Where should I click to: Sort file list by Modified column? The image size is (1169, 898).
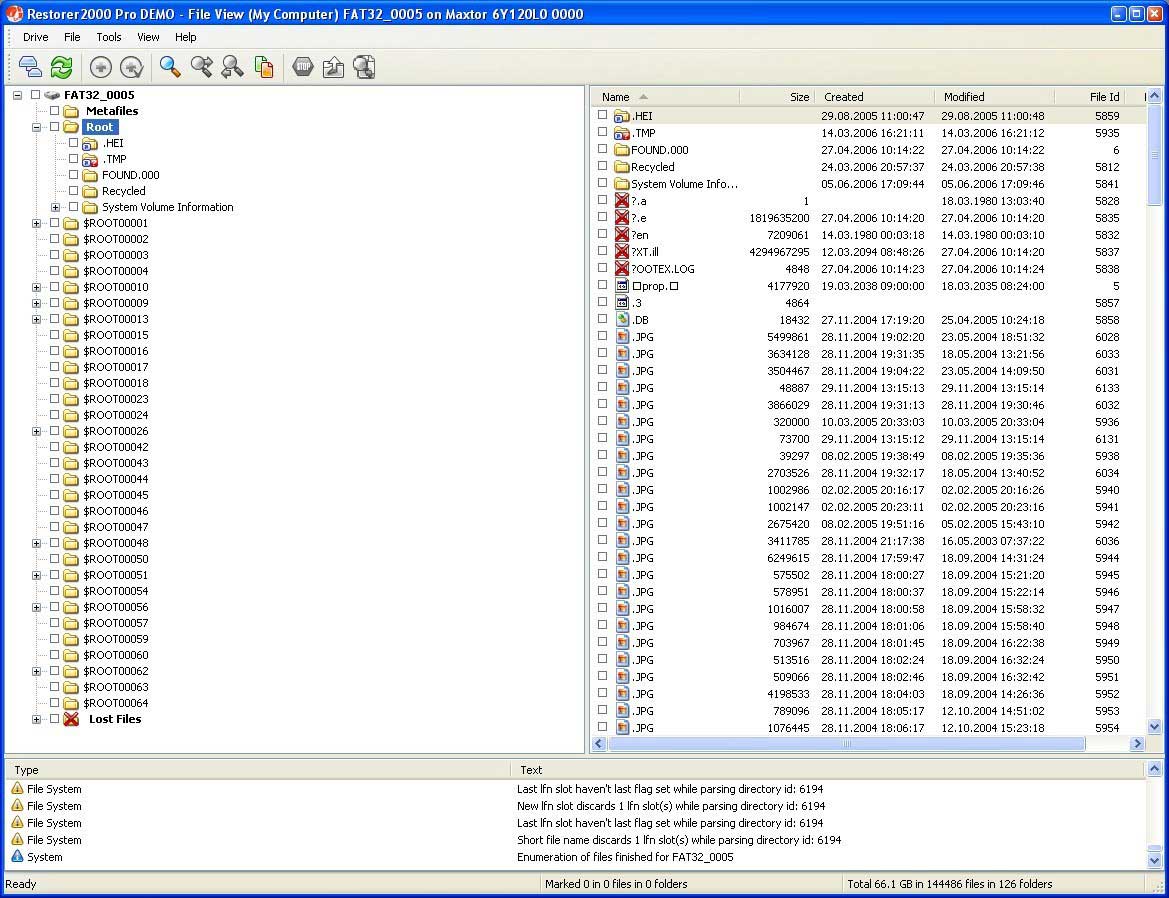coord(995,97)
